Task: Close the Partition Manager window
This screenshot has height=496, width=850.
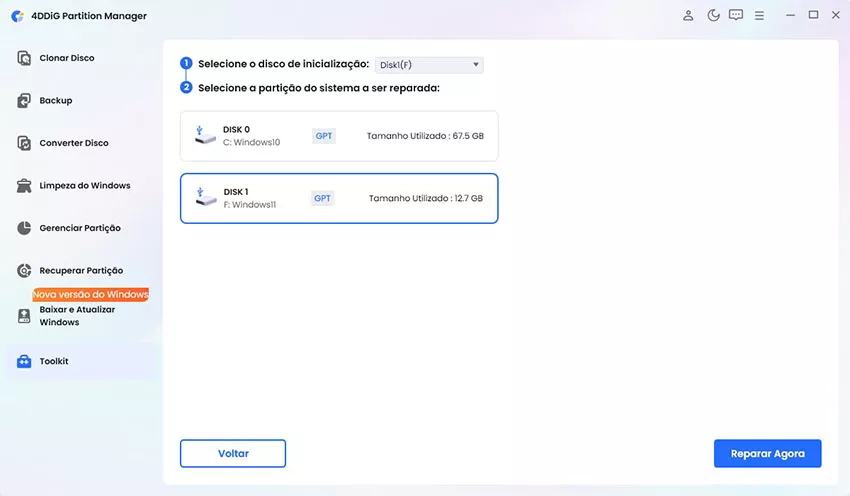Action: pos(836,15)
